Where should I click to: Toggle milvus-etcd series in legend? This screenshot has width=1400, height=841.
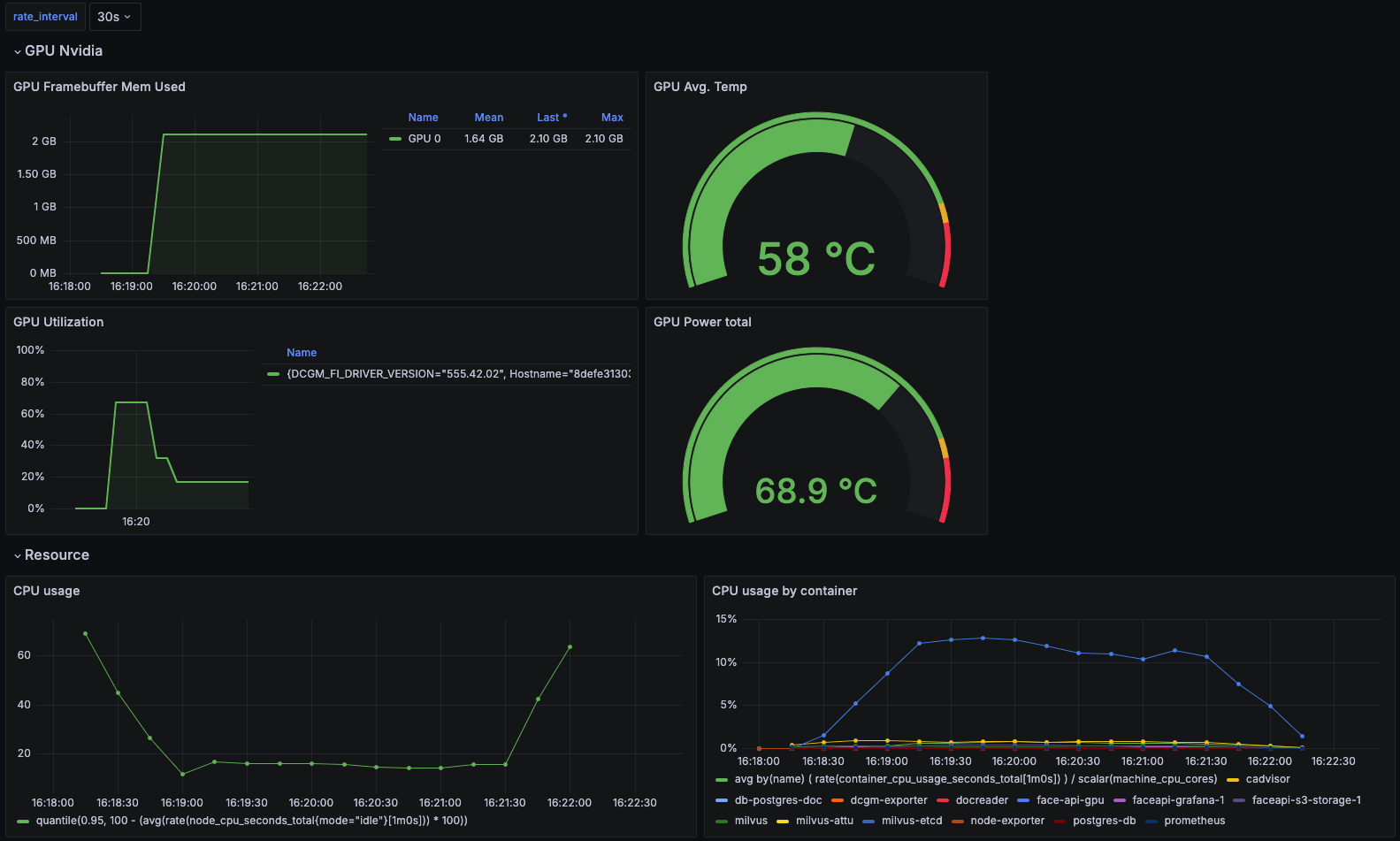tap(912, 821)
